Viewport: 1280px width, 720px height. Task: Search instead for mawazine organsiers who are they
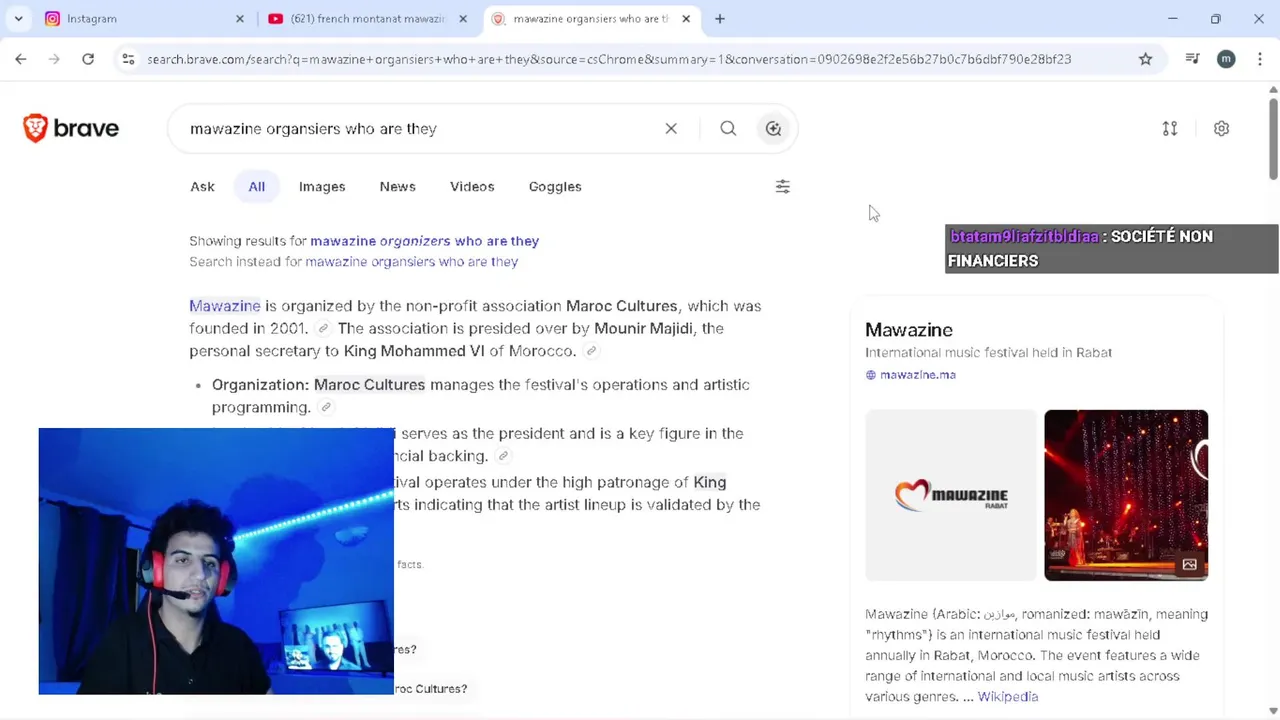[x=411, y=262]
